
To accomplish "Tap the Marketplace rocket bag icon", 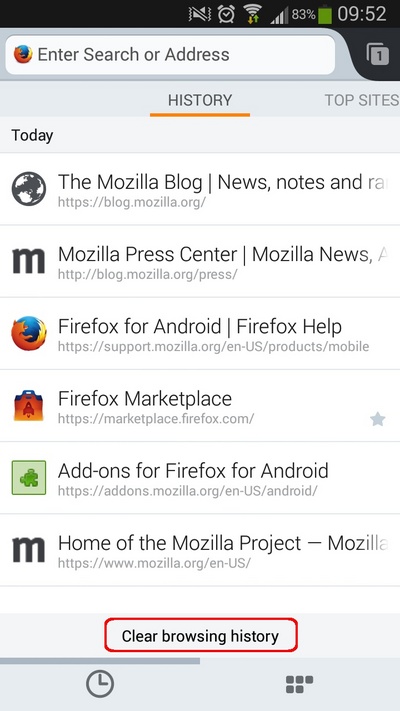I will pos(29,405).
